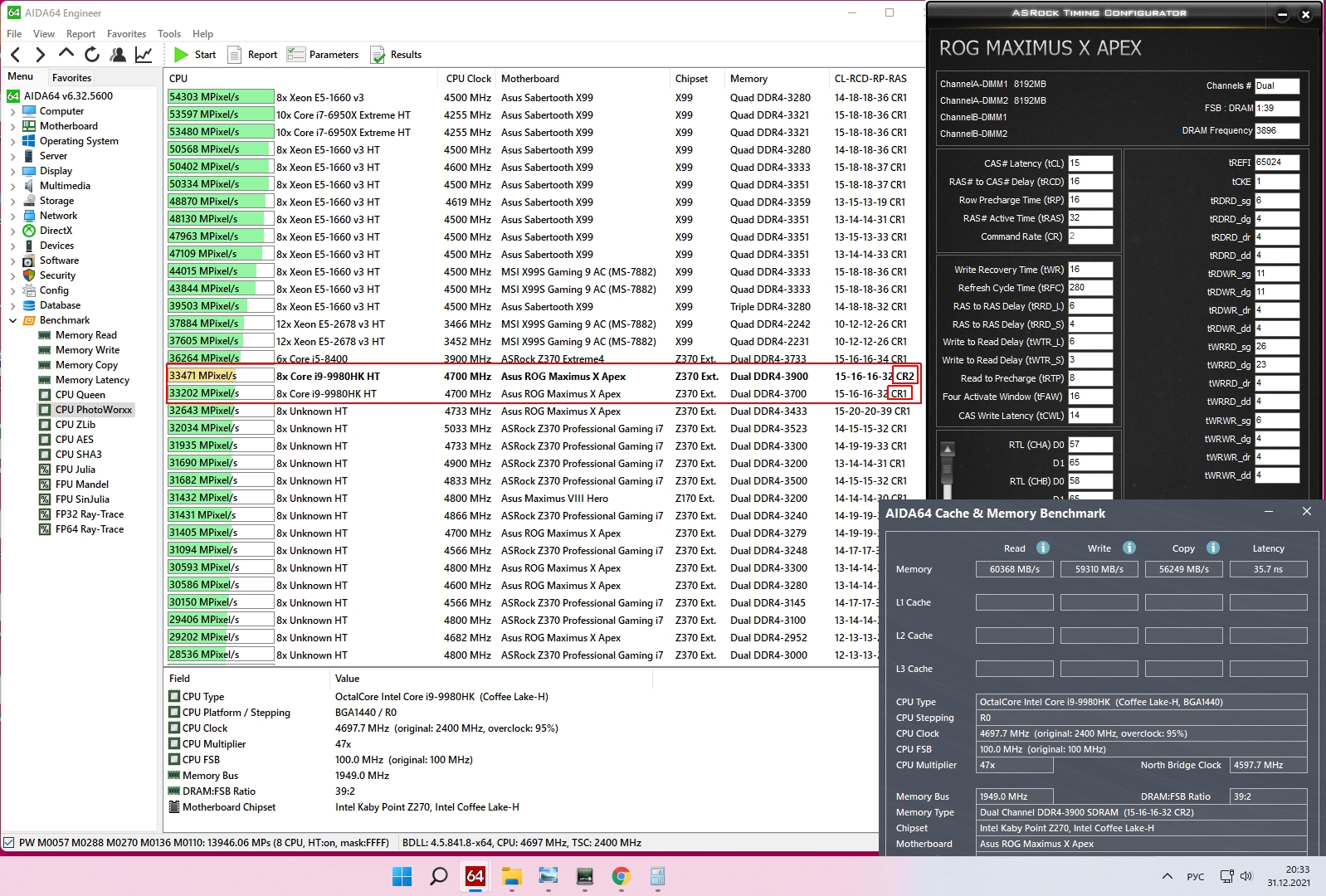The width and height of the screenshot is (1326, 896).
Task: Select the CPU Queen benchmark
Action: tap(80, 395)
